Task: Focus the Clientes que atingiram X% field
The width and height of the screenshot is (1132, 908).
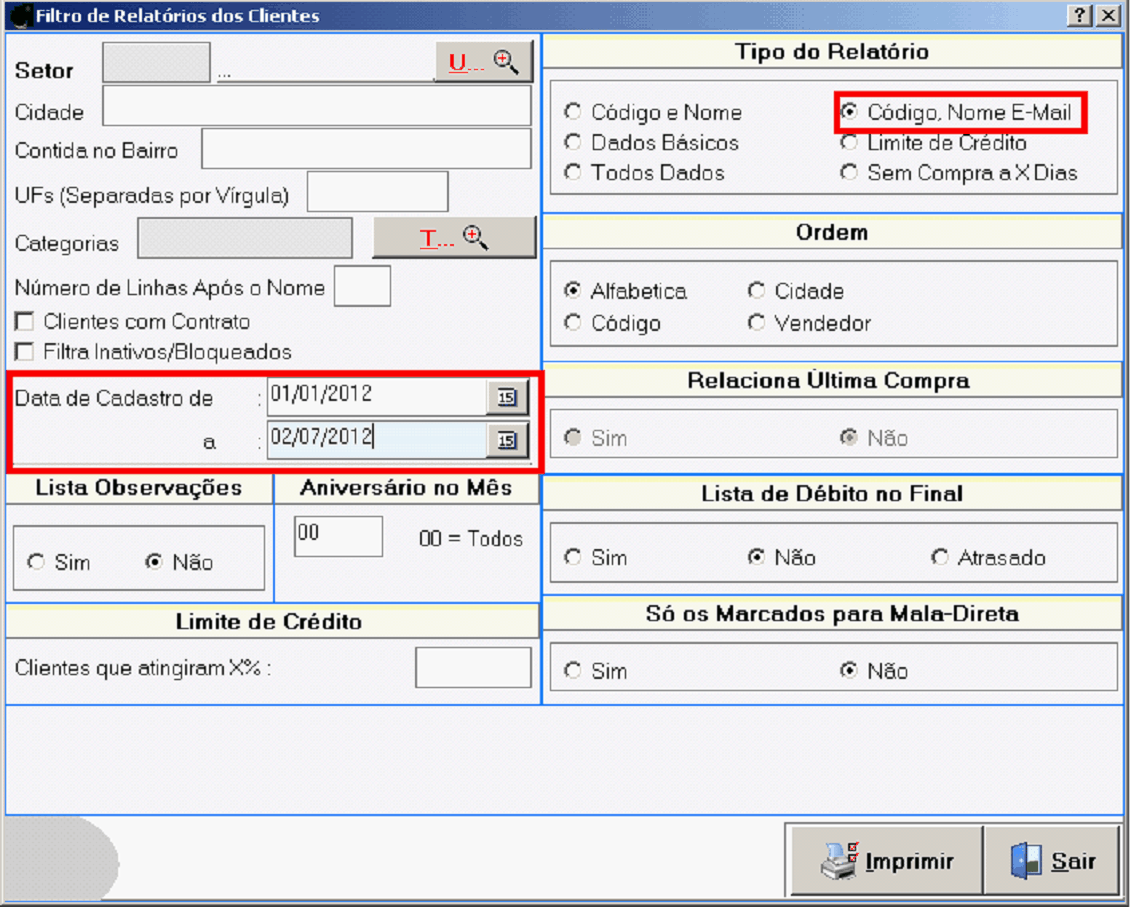Action: [473, 668]
